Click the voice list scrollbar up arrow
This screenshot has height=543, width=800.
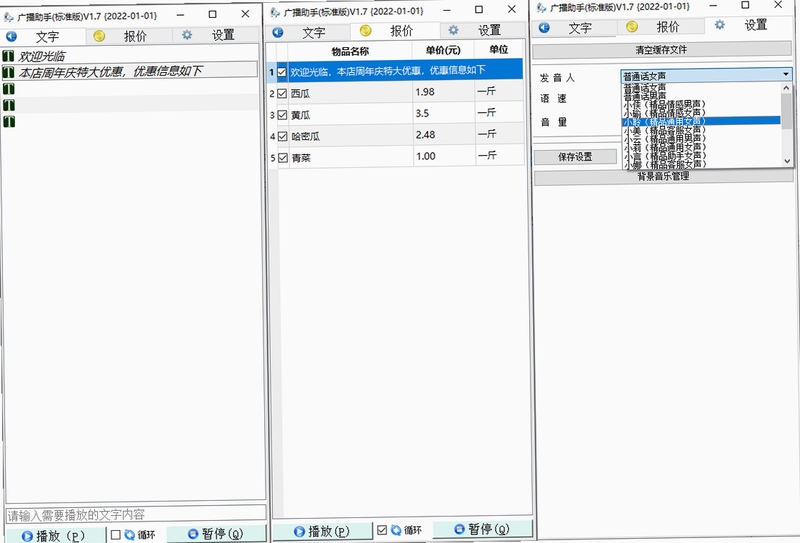[787, 88]
